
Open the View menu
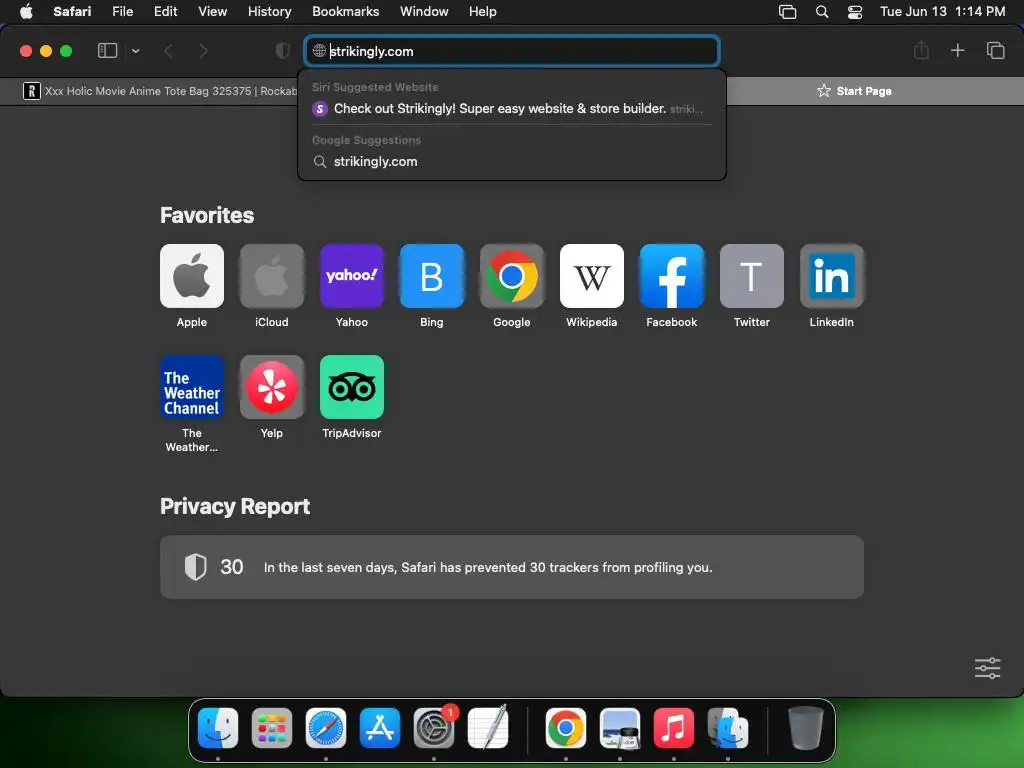click(x=212, y=11)
